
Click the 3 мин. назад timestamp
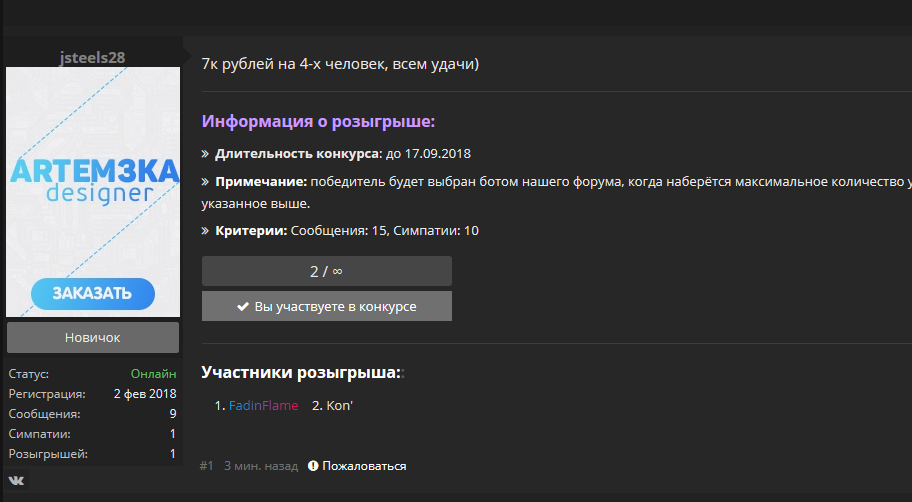coord(261,466)
